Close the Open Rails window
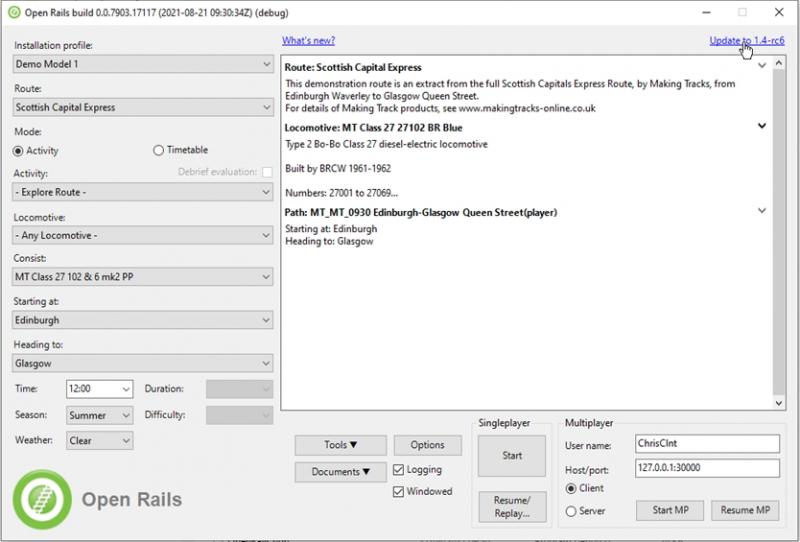 tap(779, 12)
